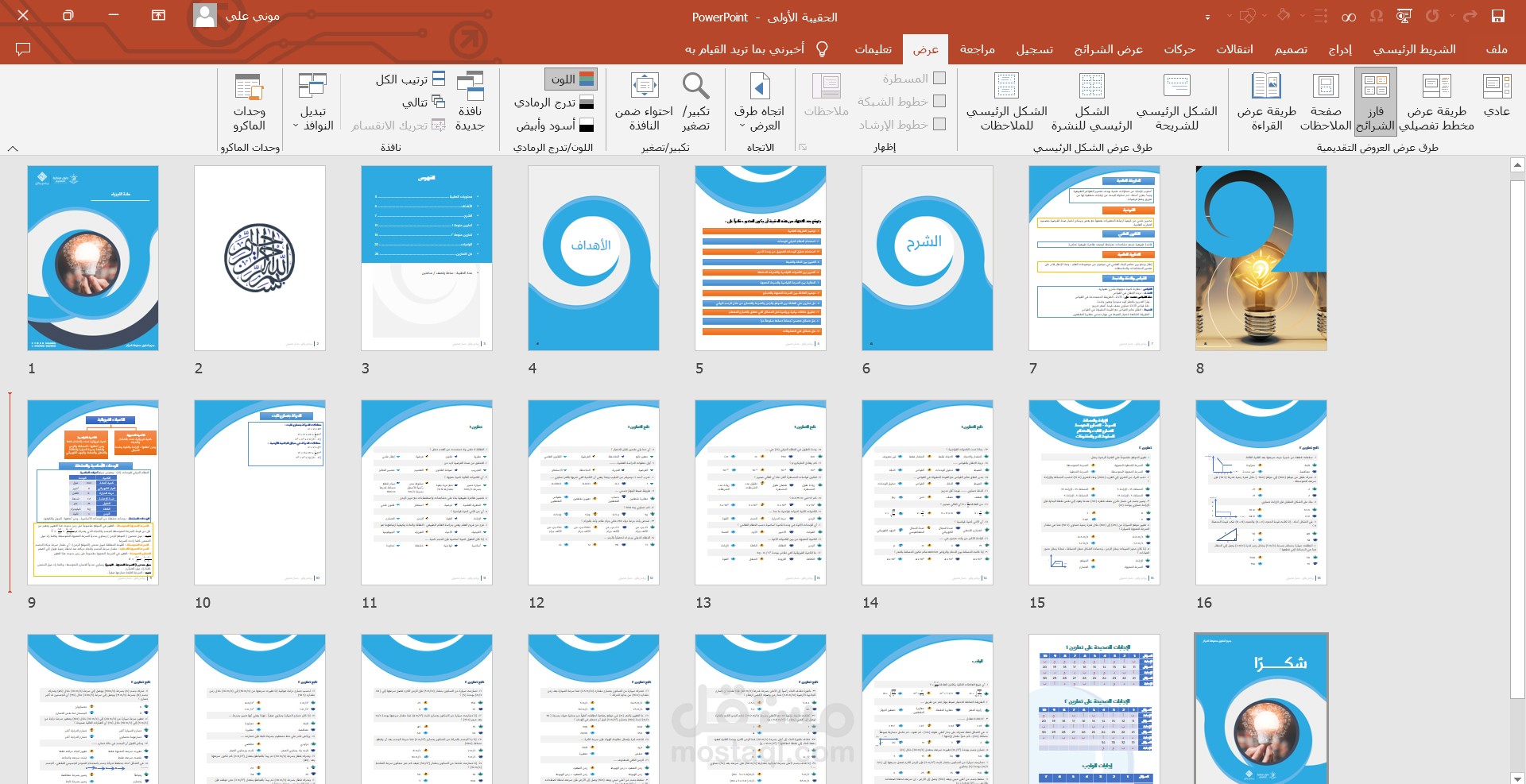Open a New Window (نافذة جديدة)
Screen dimensions: 1526x784
tap(470, 102)
